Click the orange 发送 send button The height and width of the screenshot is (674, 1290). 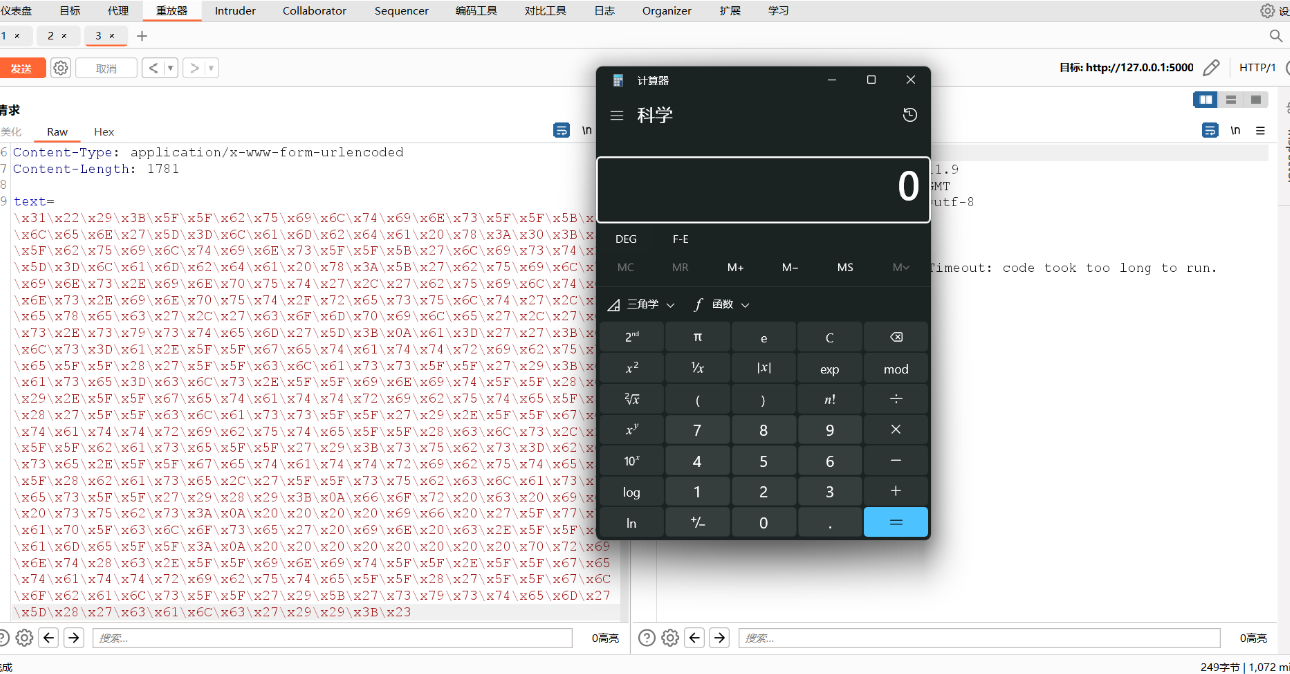(21, 68)
